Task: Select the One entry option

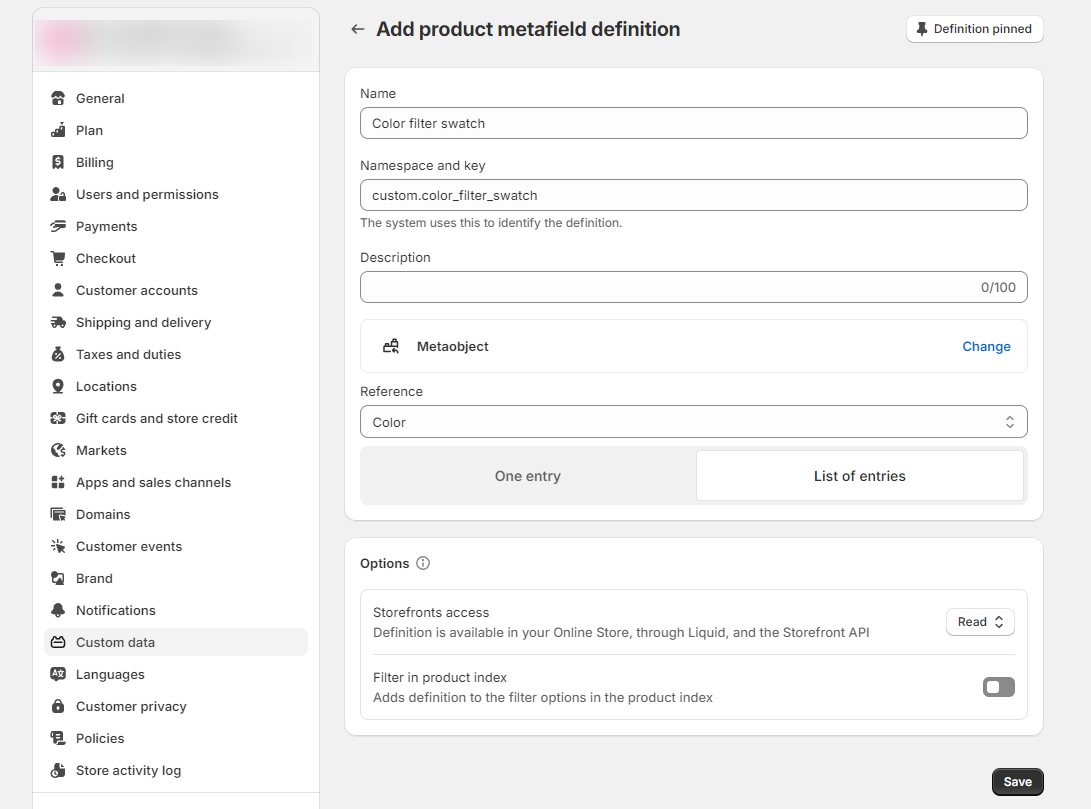Action: point(528,476)
